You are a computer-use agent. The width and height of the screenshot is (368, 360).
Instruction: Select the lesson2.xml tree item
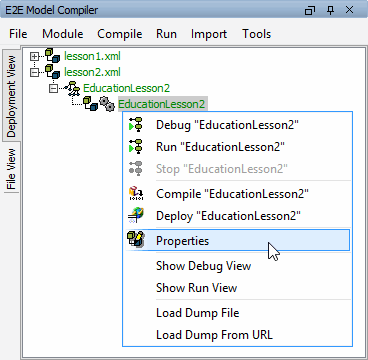click(92, 72)
